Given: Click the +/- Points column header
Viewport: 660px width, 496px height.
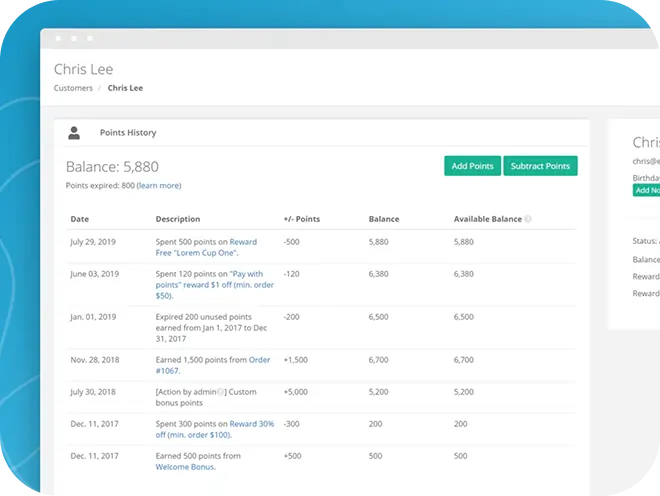Looking at the screenshot, I should pyautogui.click(x=303, y=219).
